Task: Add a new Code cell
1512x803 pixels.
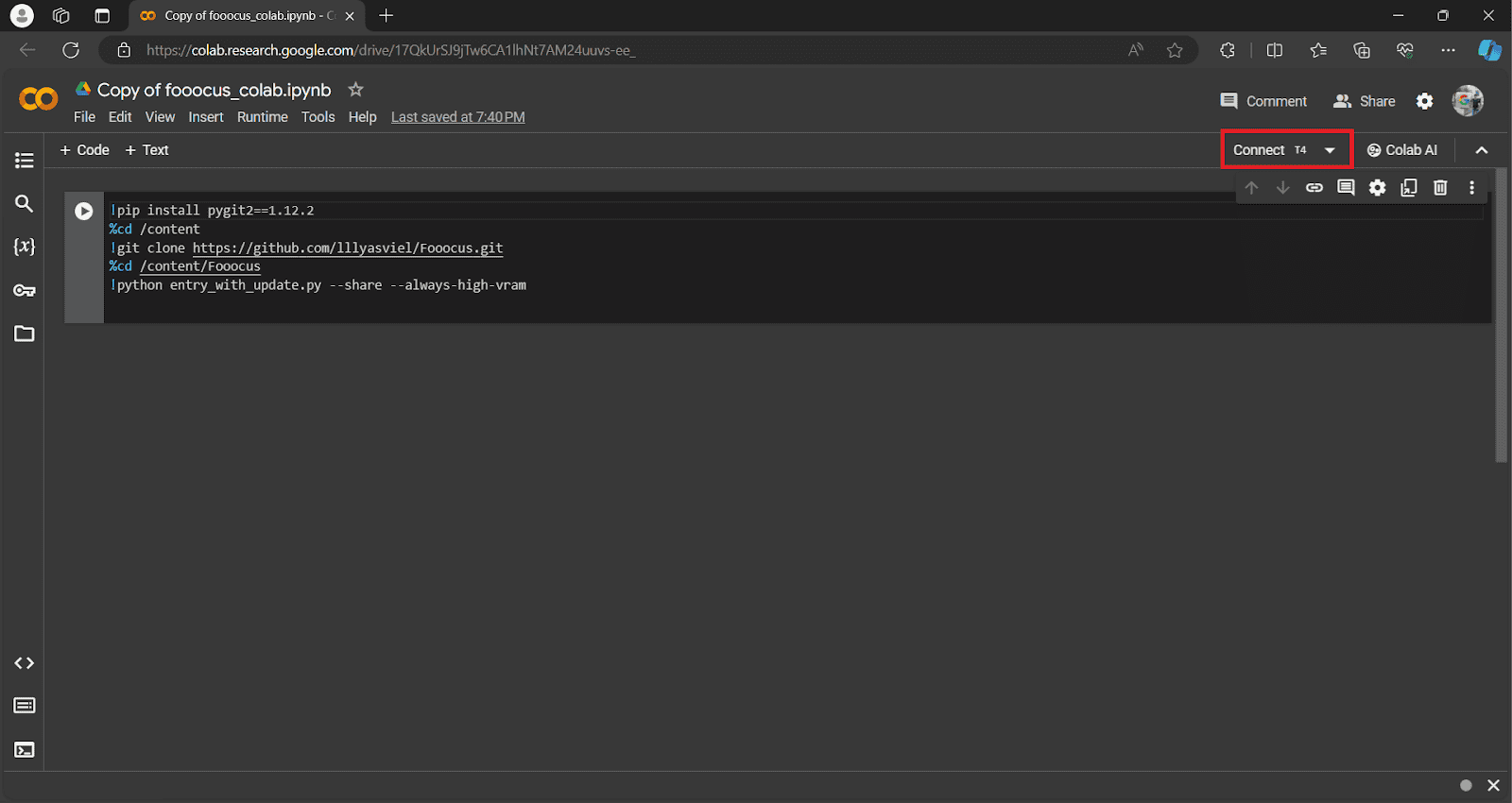Action: tap(85, 150)
